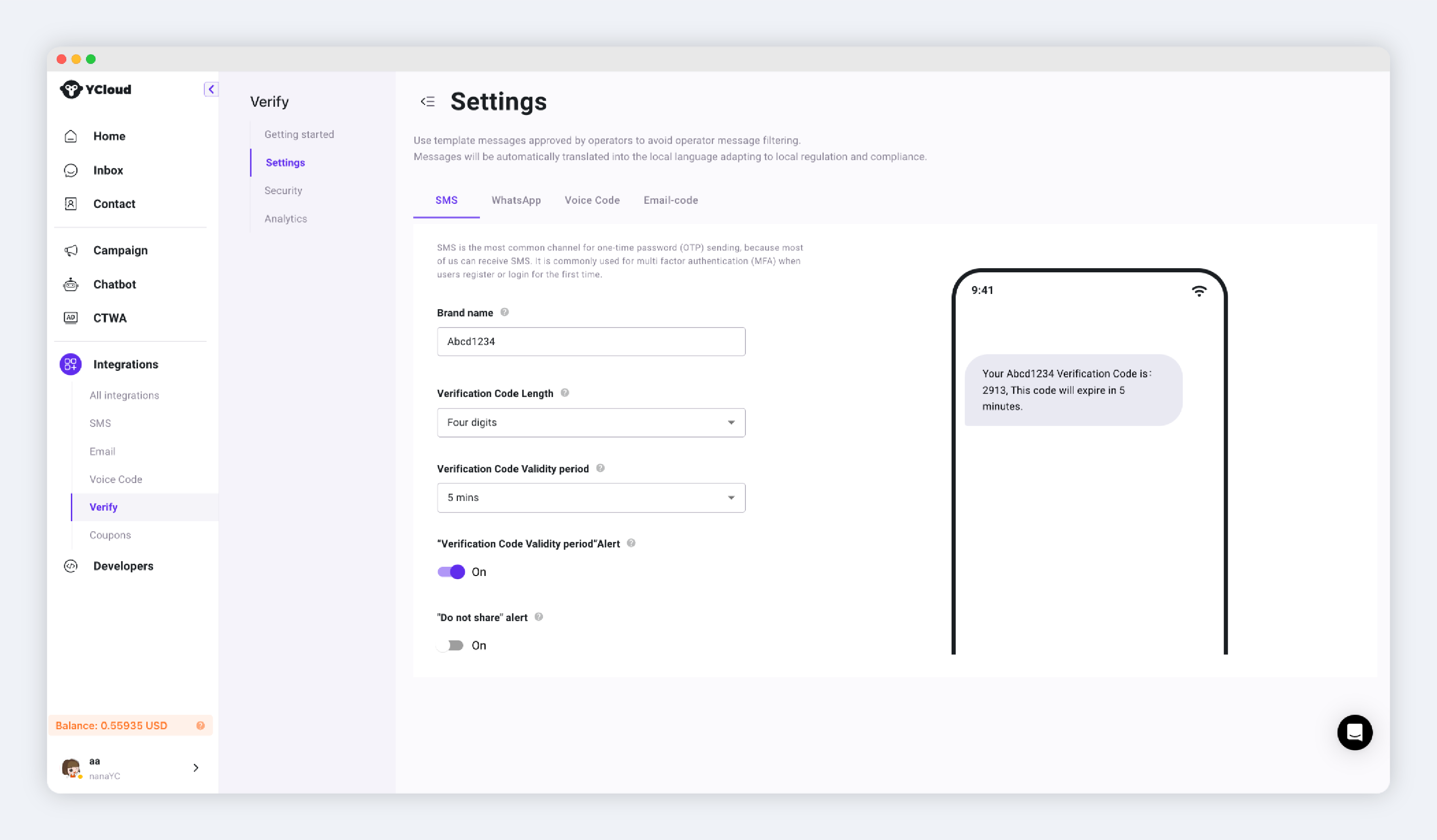Click the Developers code icon

pos(71,566)
